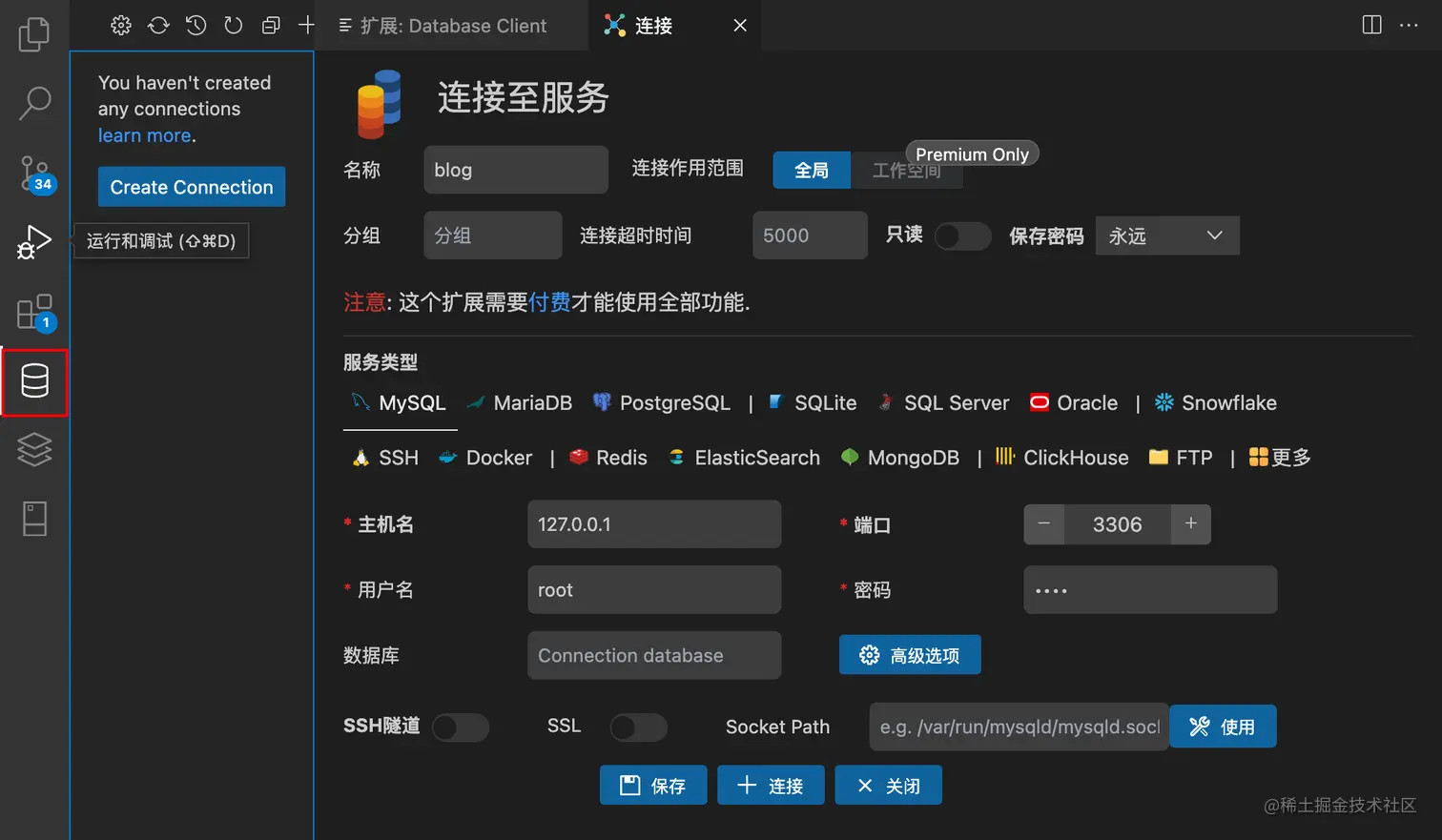Edit the 名称 field containing blog
The image size is (1442, 840).
tap(516, 170)
